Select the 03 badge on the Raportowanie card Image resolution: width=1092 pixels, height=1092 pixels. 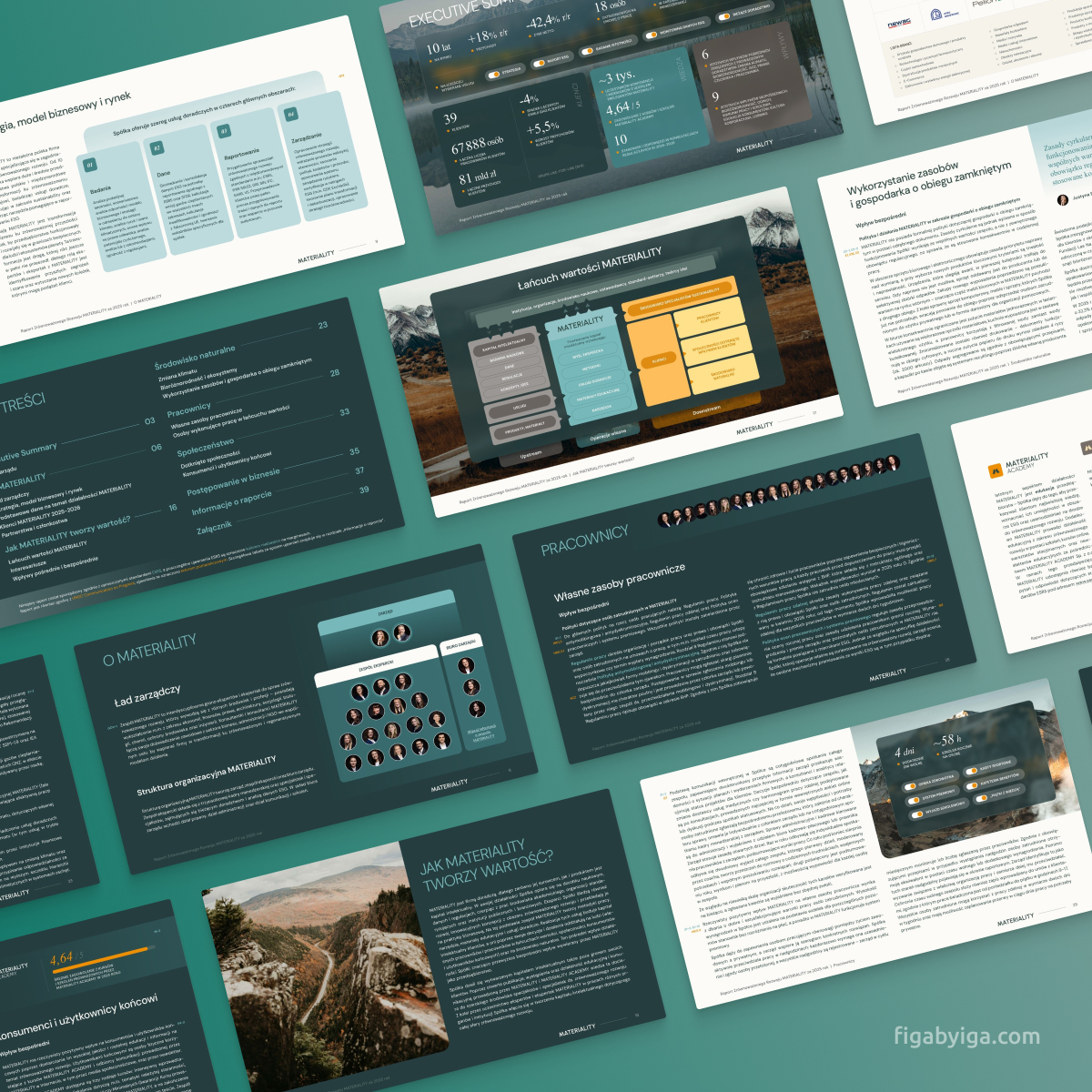click(x=223, y=131)
